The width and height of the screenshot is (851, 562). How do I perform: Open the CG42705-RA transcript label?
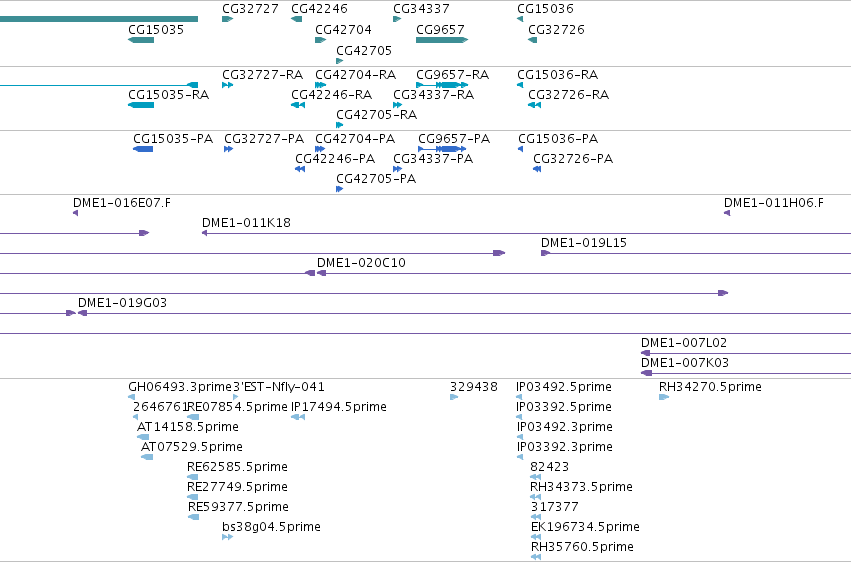[x=377, y=114]
